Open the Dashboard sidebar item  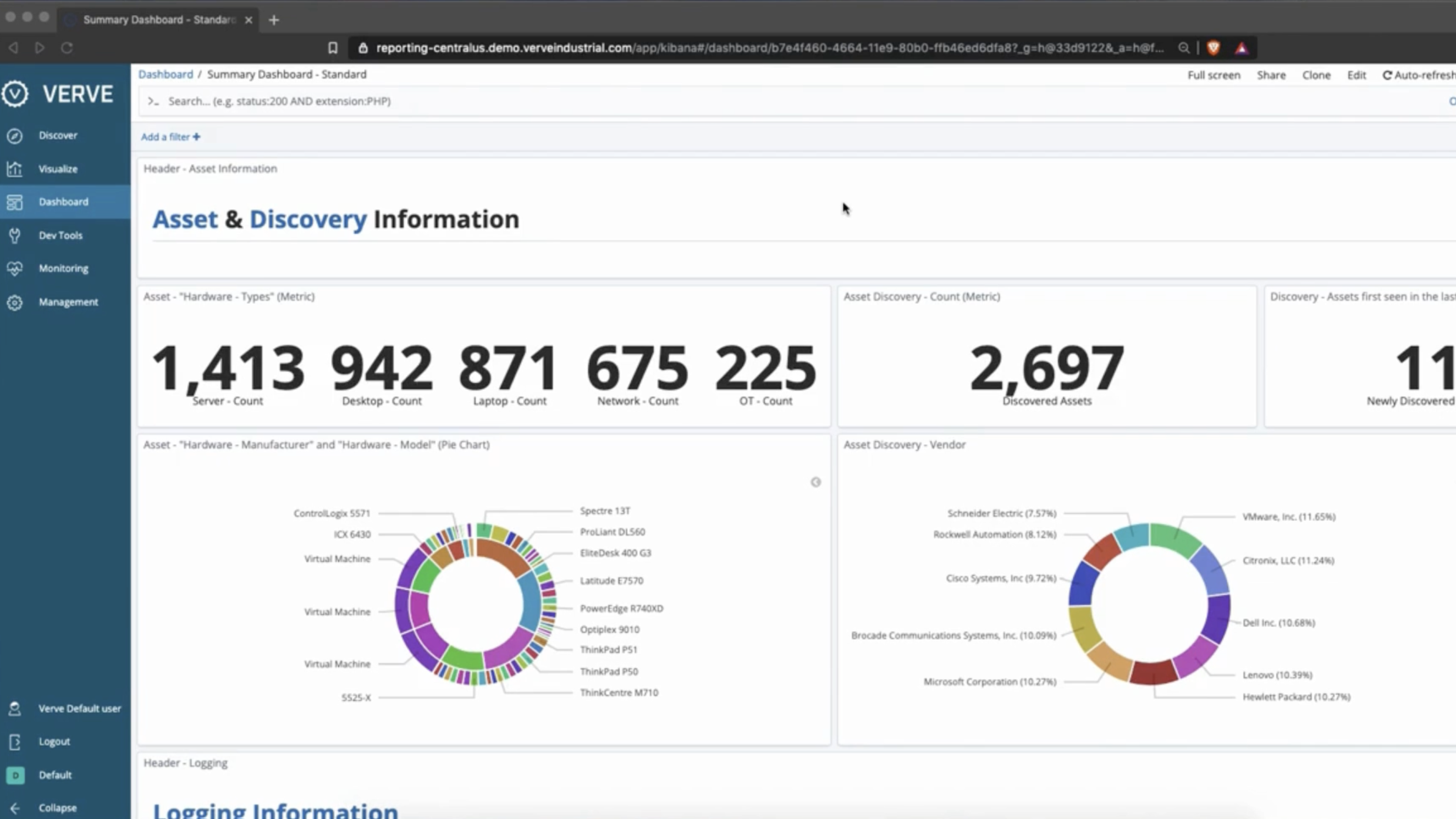(63, 202)
